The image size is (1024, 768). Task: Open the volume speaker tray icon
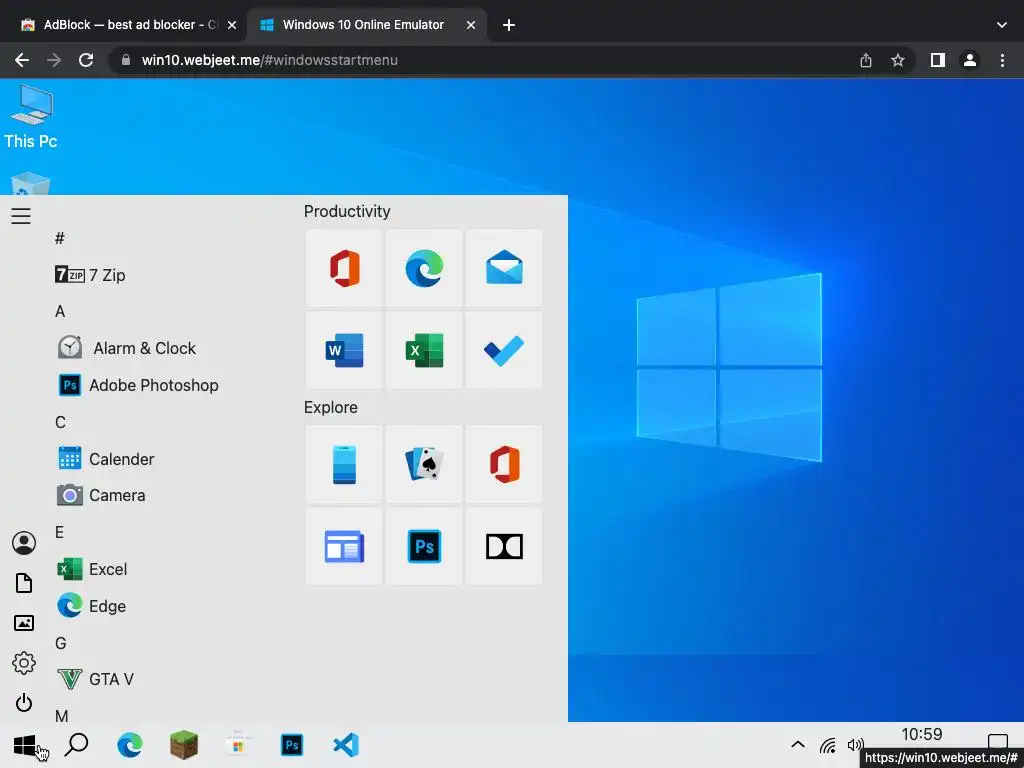coord(855,745)
